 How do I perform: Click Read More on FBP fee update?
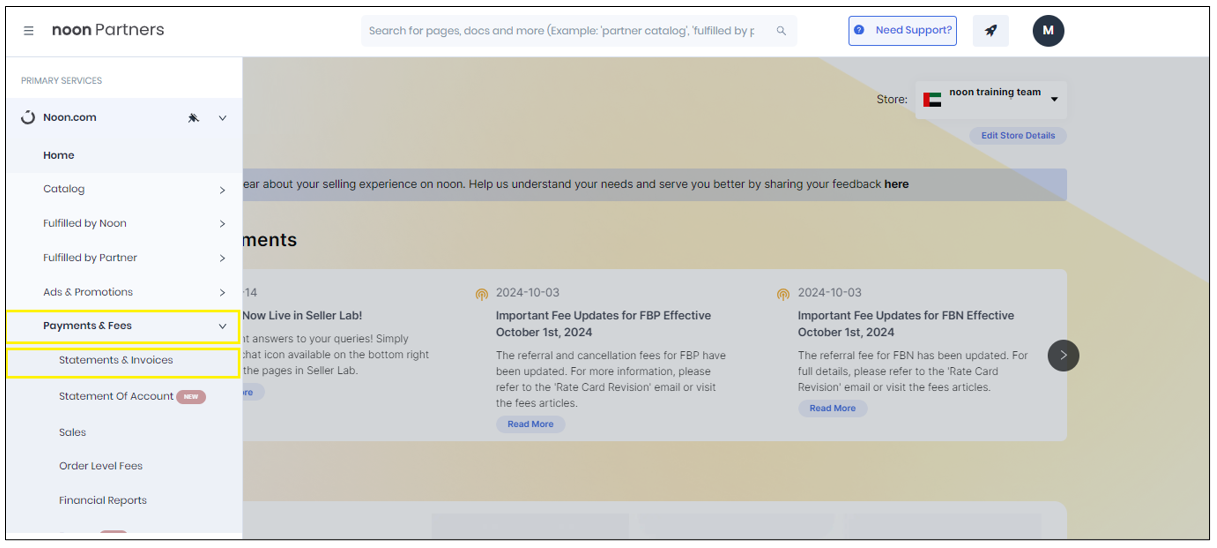pos(530,424)
